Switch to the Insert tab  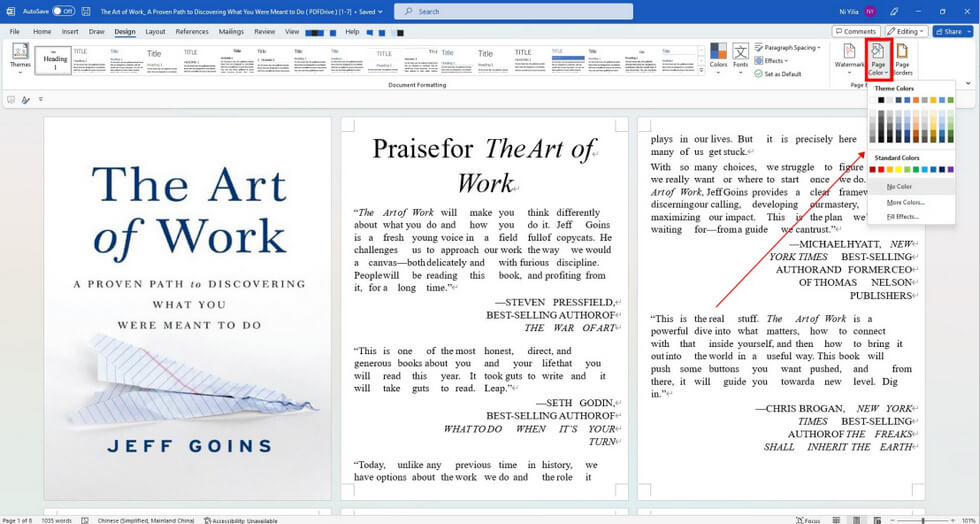tap(70, 31)
